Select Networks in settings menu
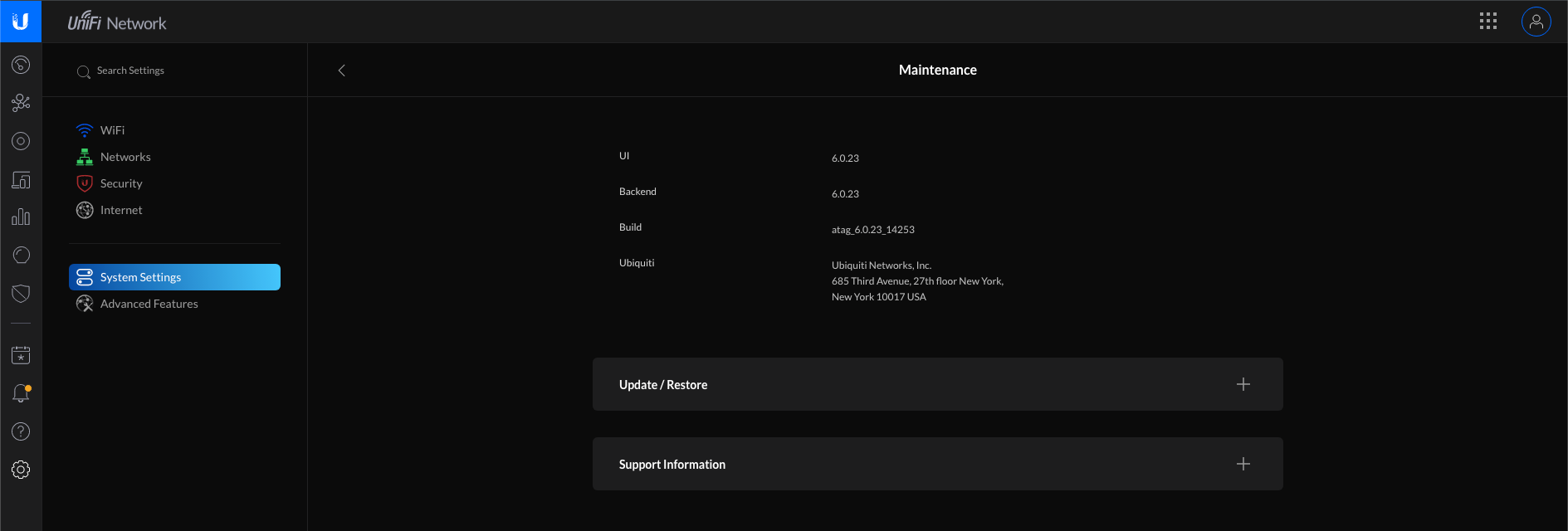The width and height of the screenshot is (1568, 531). coord(125,157)
